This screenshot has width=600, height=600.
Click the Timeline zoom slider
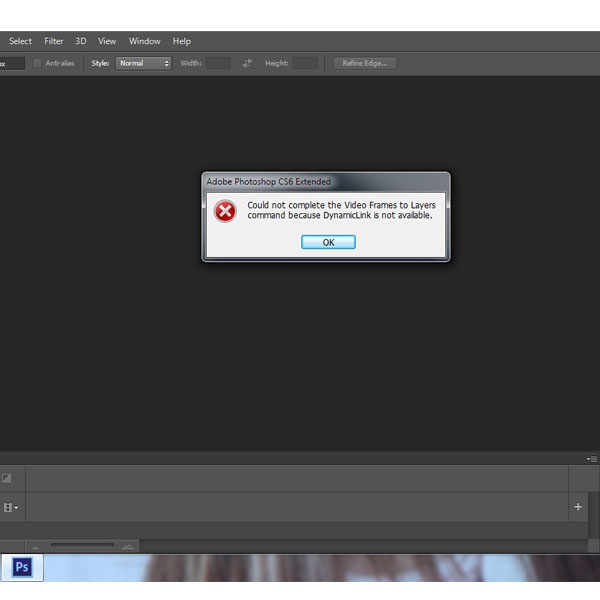point(82,545)
